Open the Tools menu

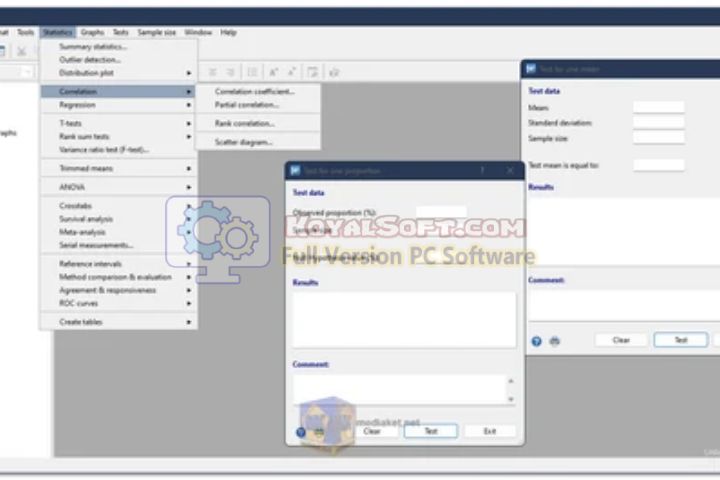(26, 32)
